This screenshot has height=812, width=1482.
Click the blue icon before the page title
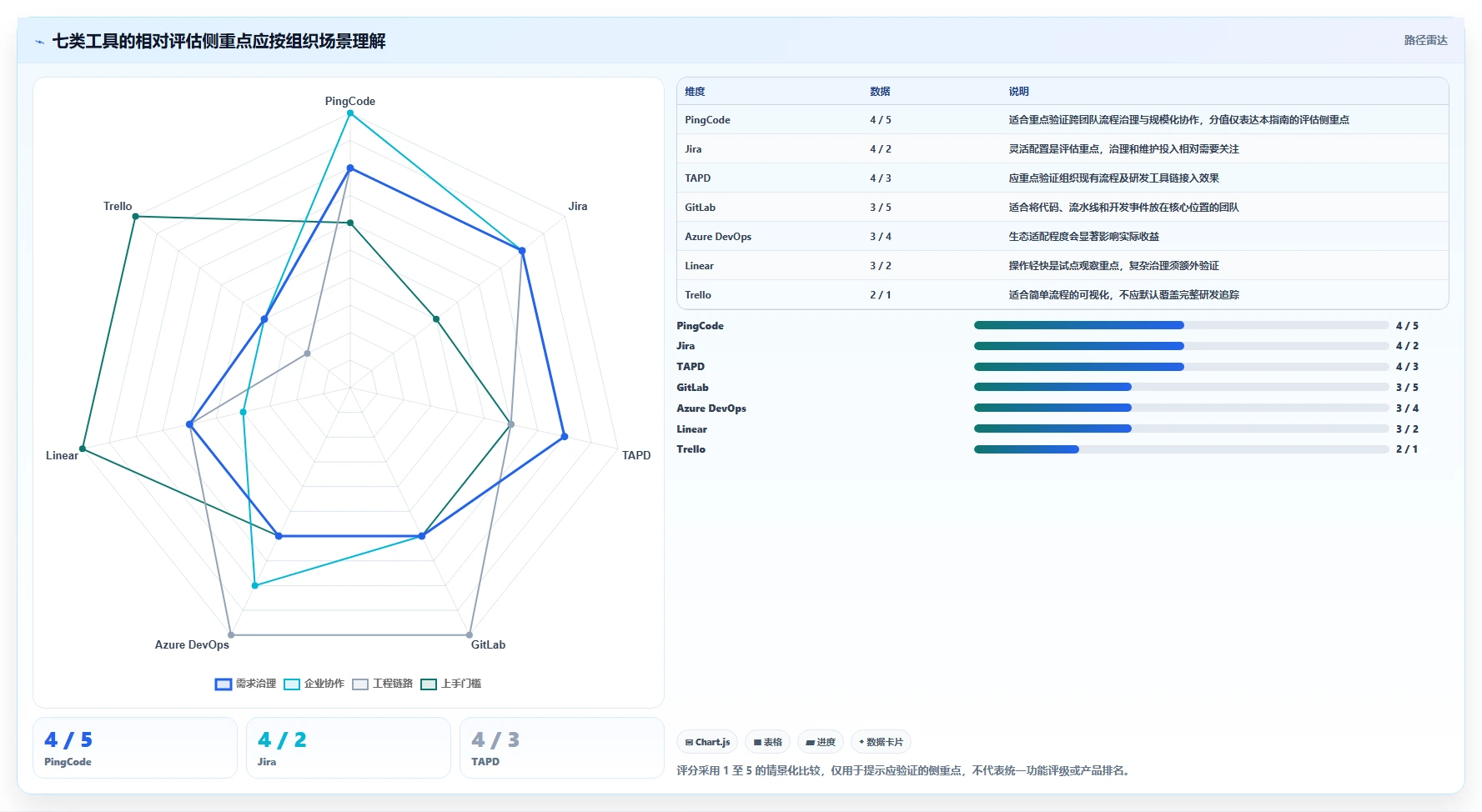tap(39, 42)
